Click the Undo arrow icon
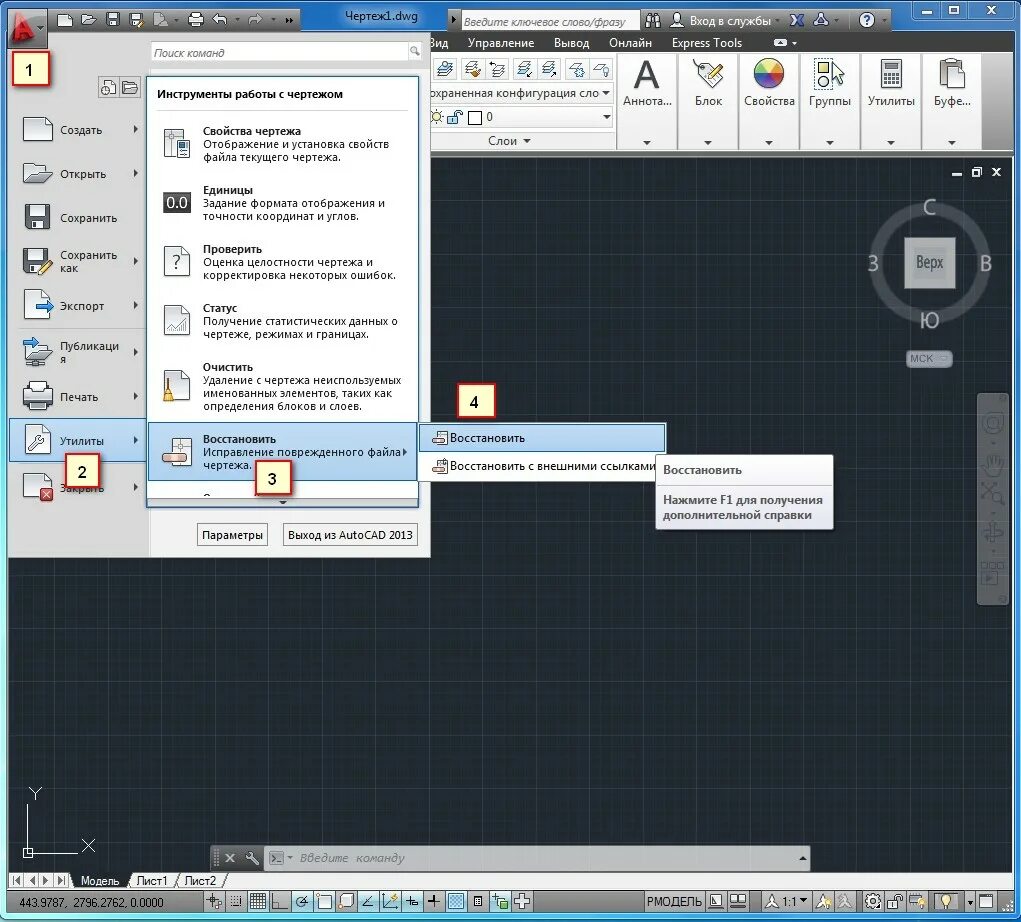Screen dimensions: 1021x922 (x=219, y=20)
